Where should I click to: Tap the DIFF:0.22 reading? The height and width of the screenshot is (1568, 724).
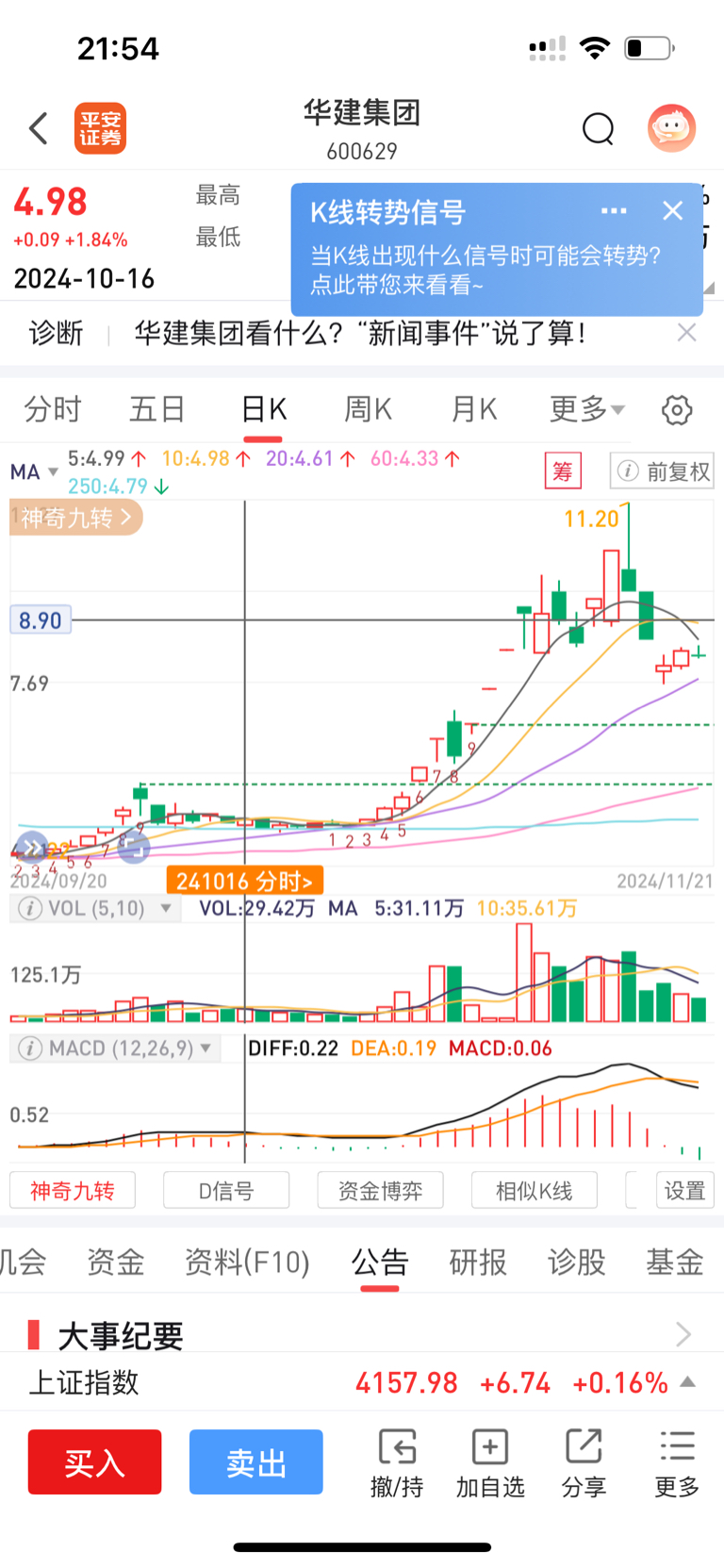[x=293, y=1048]
